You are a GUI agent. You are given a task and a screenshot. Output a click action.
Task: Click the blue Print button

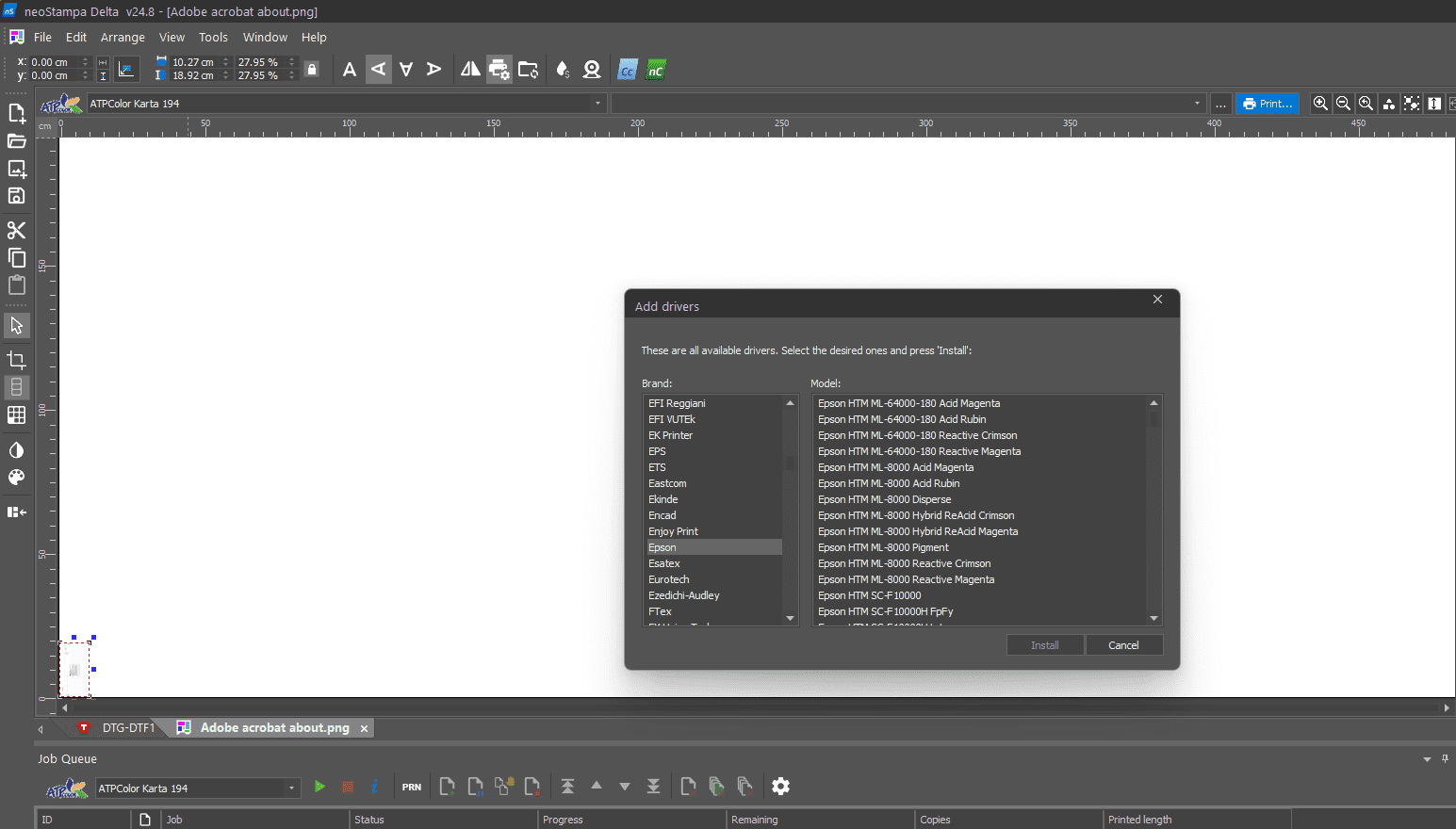pos(1267,104)
